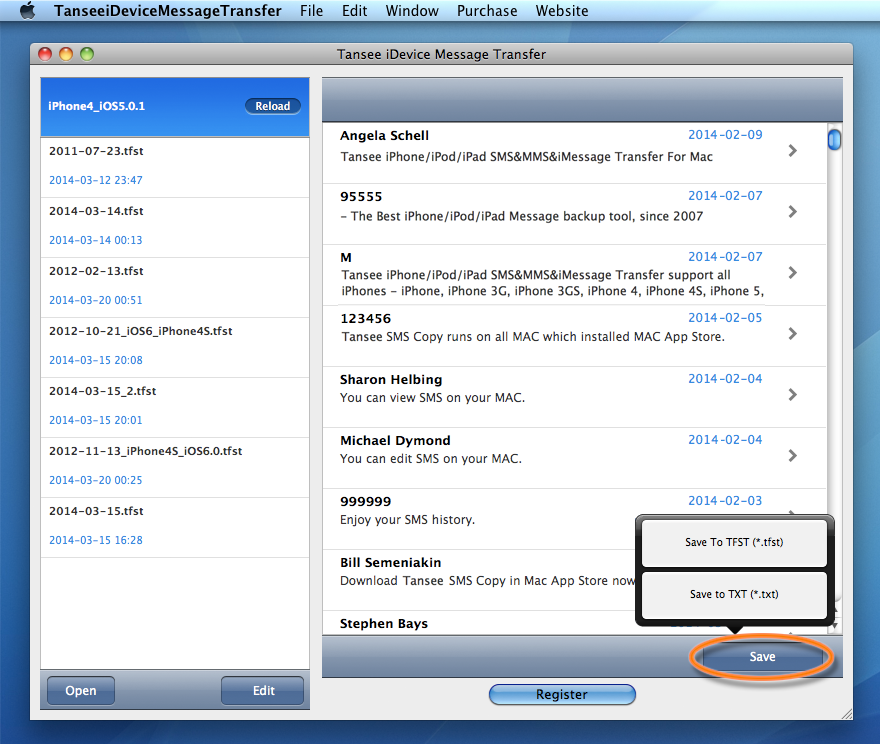The height and width of the screenshot is (744, 880).
Task: Click timestamp 2014-03-15 16:28
Action: click(96, 540)
